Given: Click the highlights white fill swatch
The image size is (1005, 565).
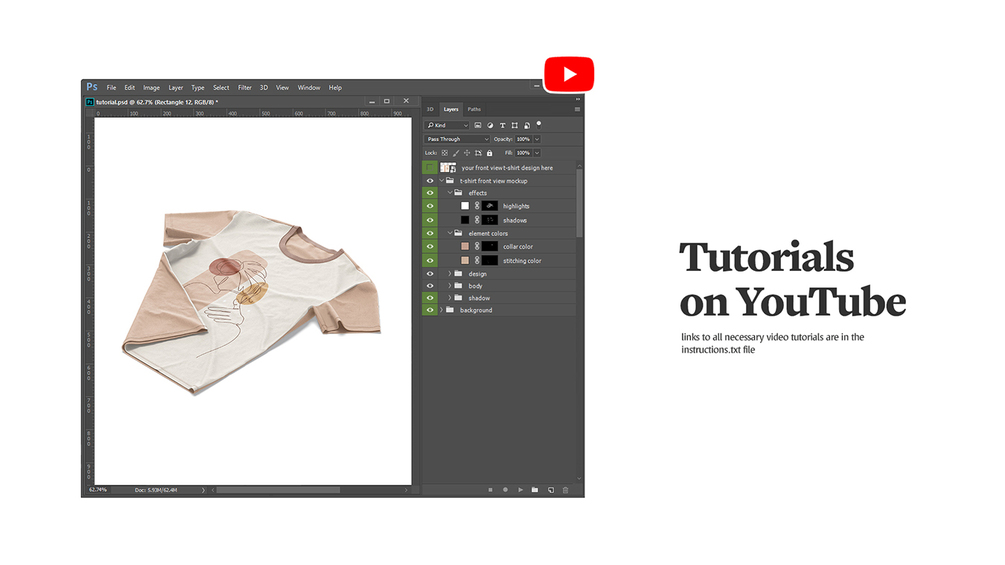Looking at the screenshot, I should pyautogui.click(x=465, y=206).
